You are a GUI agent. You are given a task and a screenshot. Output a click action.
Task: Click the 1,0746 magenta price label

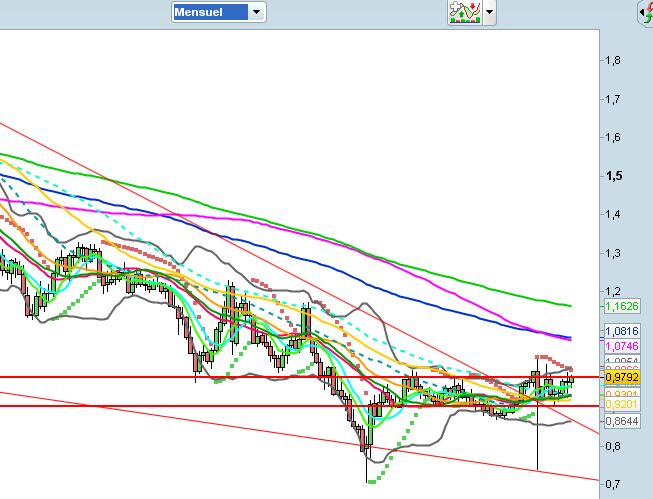pyautogui.click(x=622, y=346)
